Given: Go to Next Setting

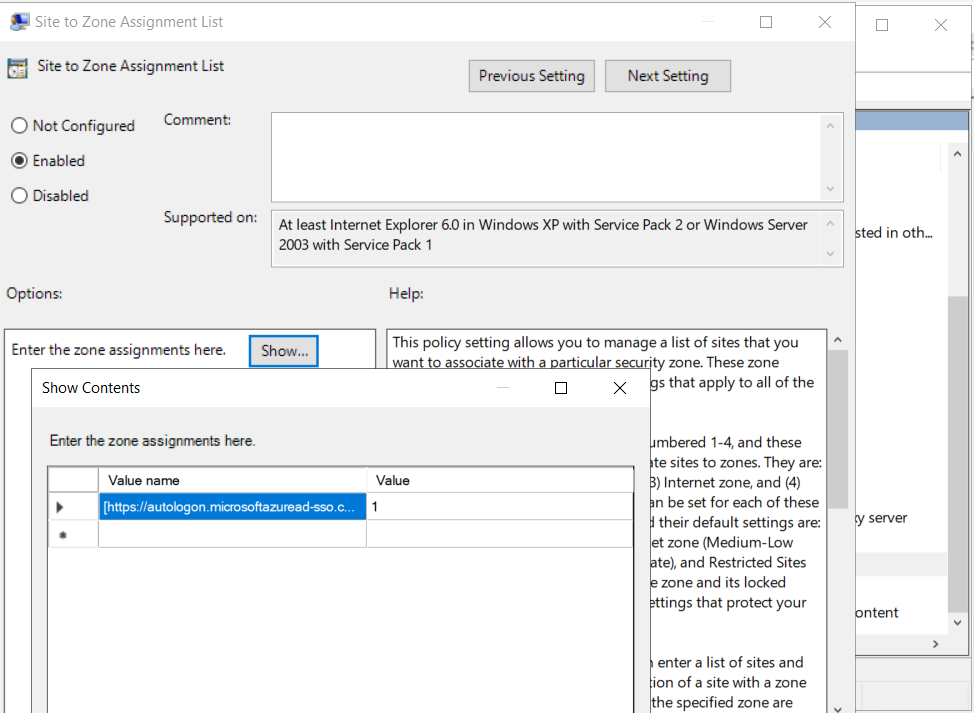Looking at the screenshot, I should coord(668,76).
